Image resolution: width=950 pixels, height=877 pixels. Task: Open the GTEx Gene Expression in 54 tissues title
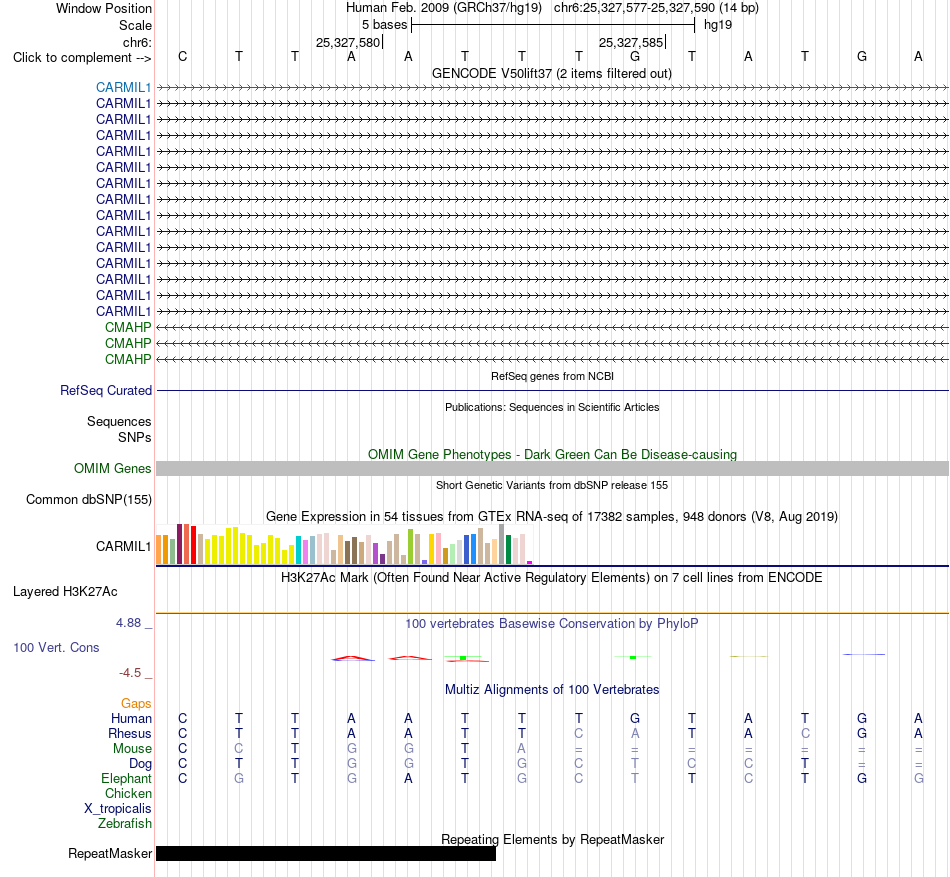tap(552, 517)
